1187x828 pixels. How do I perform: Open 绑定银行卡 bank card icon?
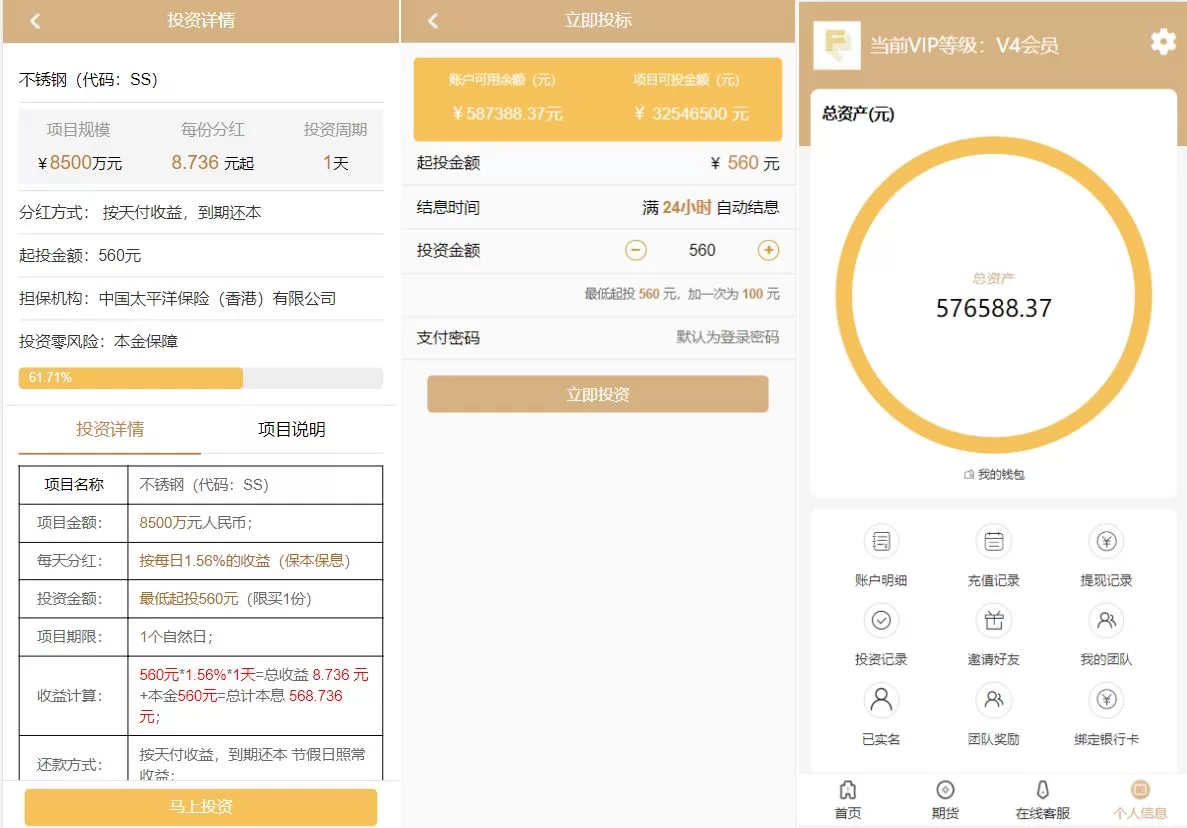point(1106,700)
